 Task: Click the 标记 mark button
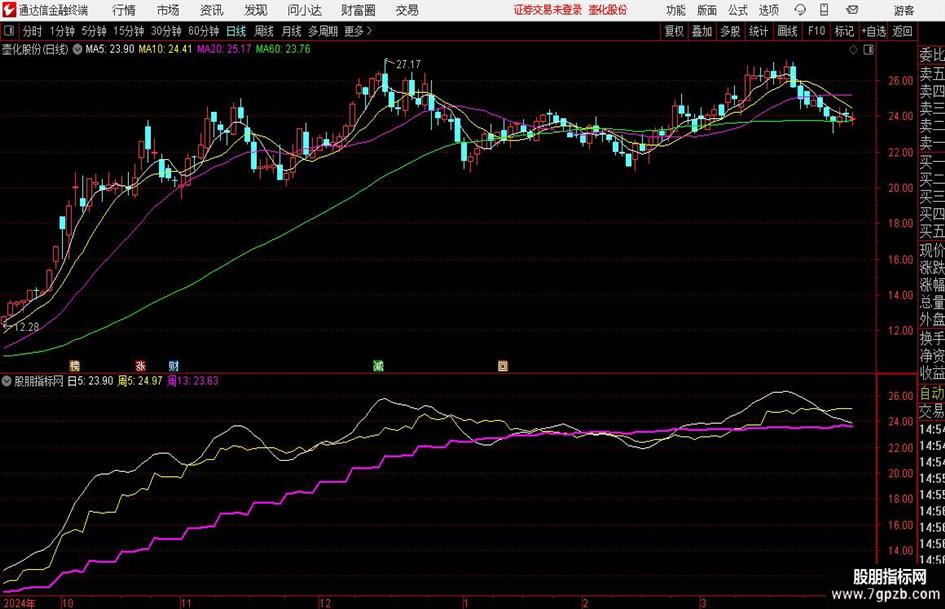coord(844,31)
